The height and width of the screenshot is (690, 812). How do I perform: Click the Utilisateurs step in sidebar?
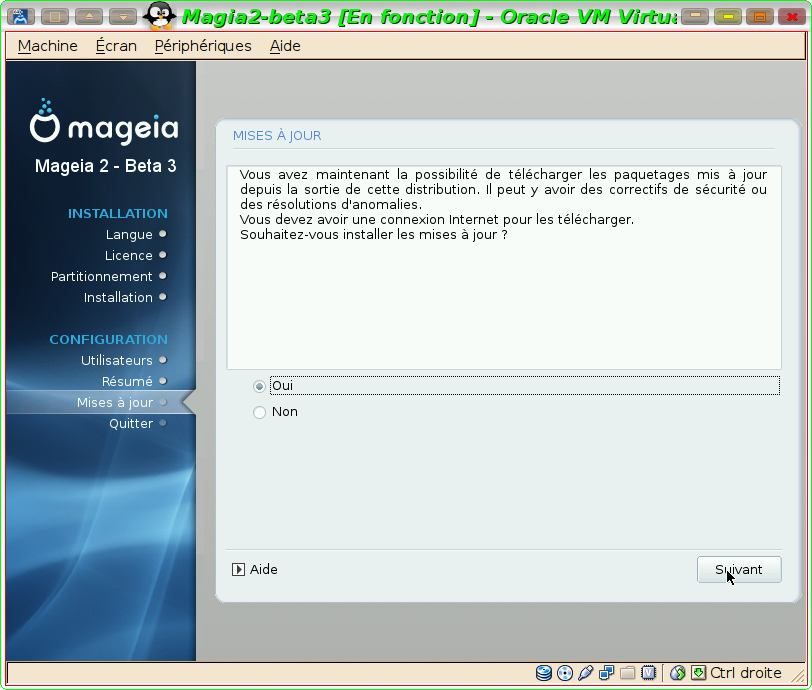coord(117,361)
